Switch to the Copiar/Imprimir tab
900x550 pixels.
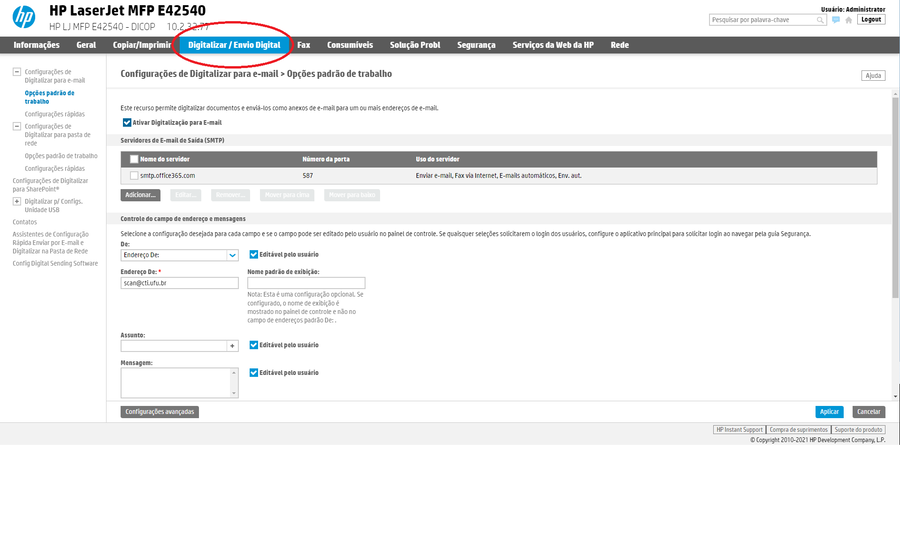pos(142,45)
